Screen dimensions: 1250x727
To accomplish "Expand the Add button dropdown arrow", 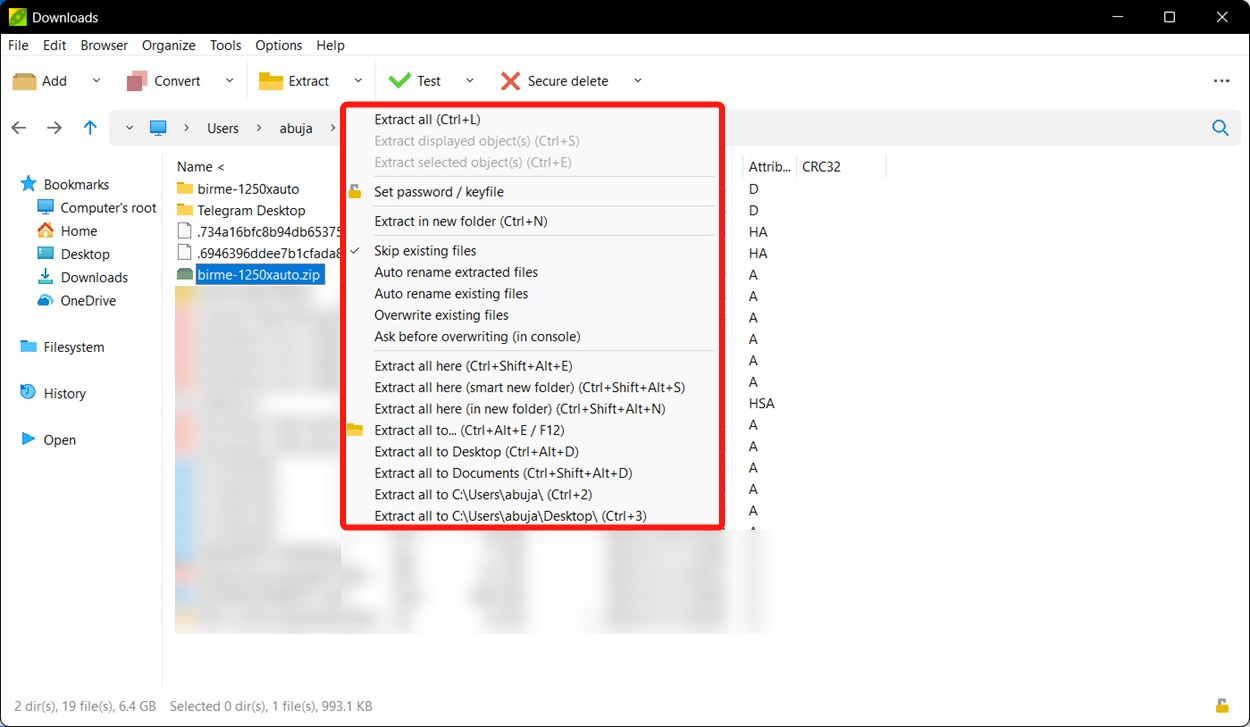I will (x=96, y=81).
